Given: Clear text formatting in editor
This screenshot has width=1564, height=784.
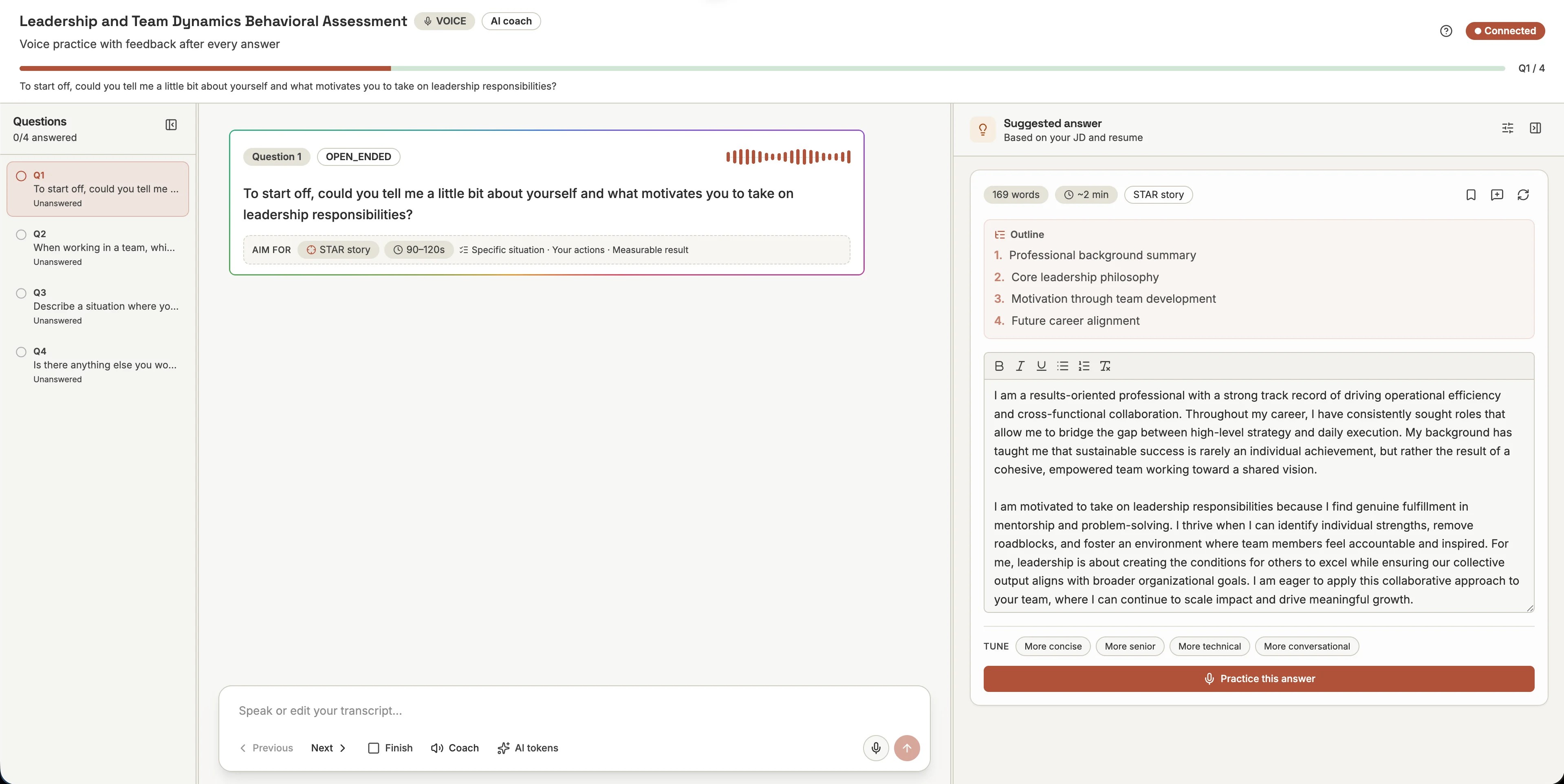Looking at the screenshot, I should coord(1105,366).
